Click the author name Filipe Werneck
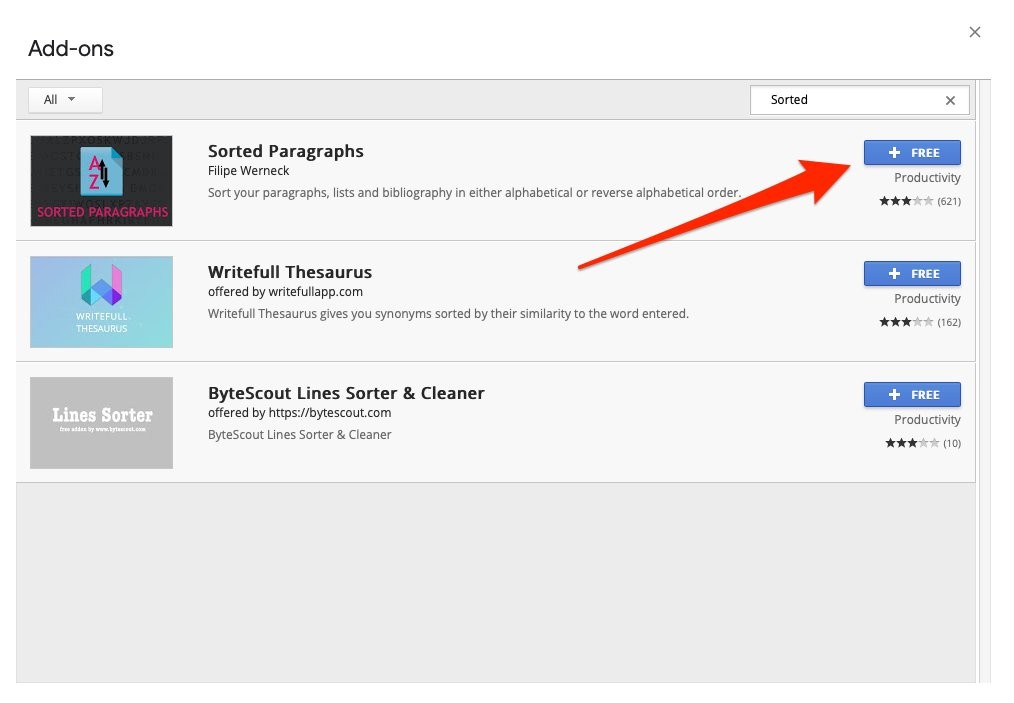Screen dimensions: 1014x703 [x=248, y=171]
